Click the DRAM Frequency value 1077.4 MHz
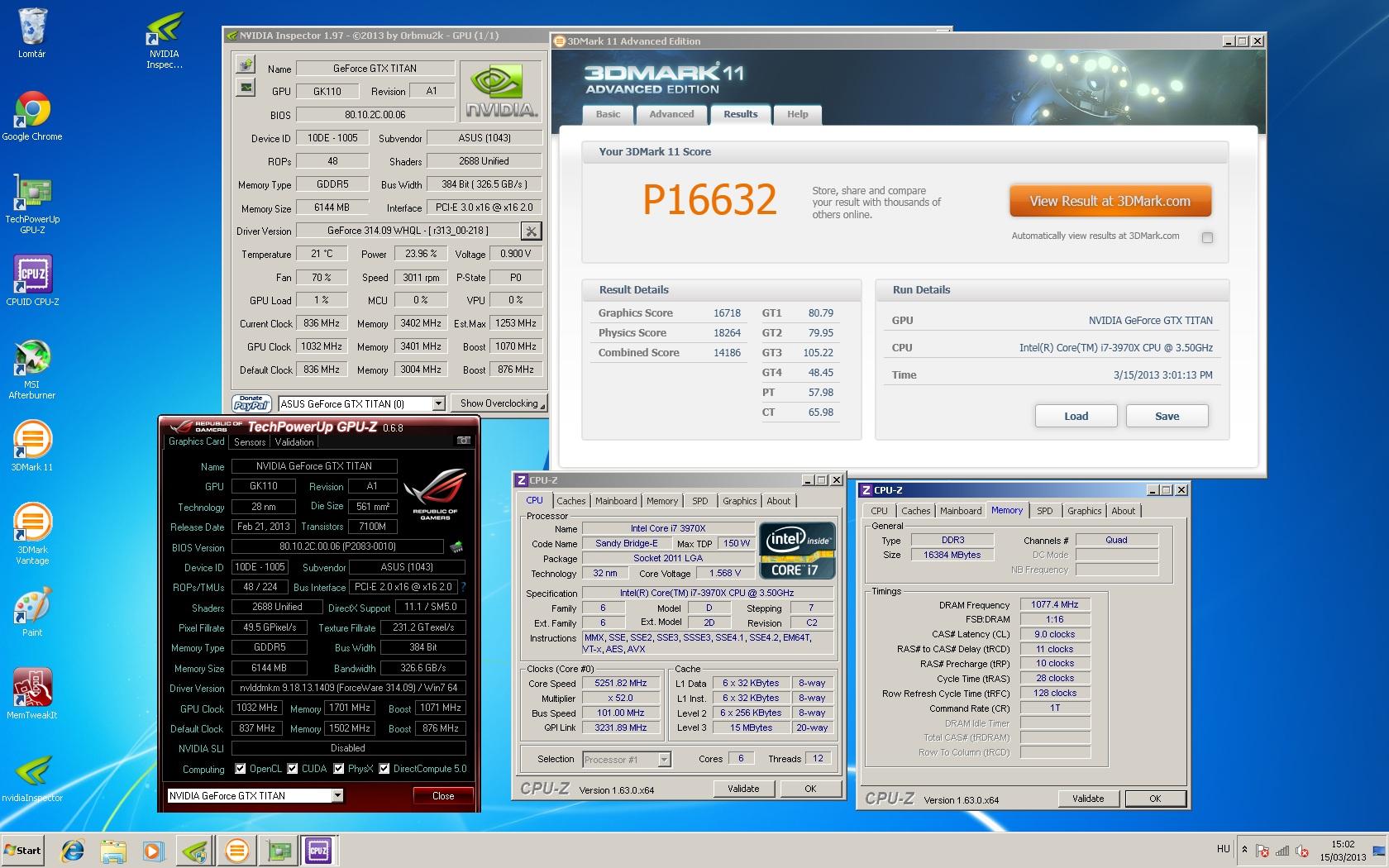The height and width of the screenshot is (868, 1389). 1055,604
